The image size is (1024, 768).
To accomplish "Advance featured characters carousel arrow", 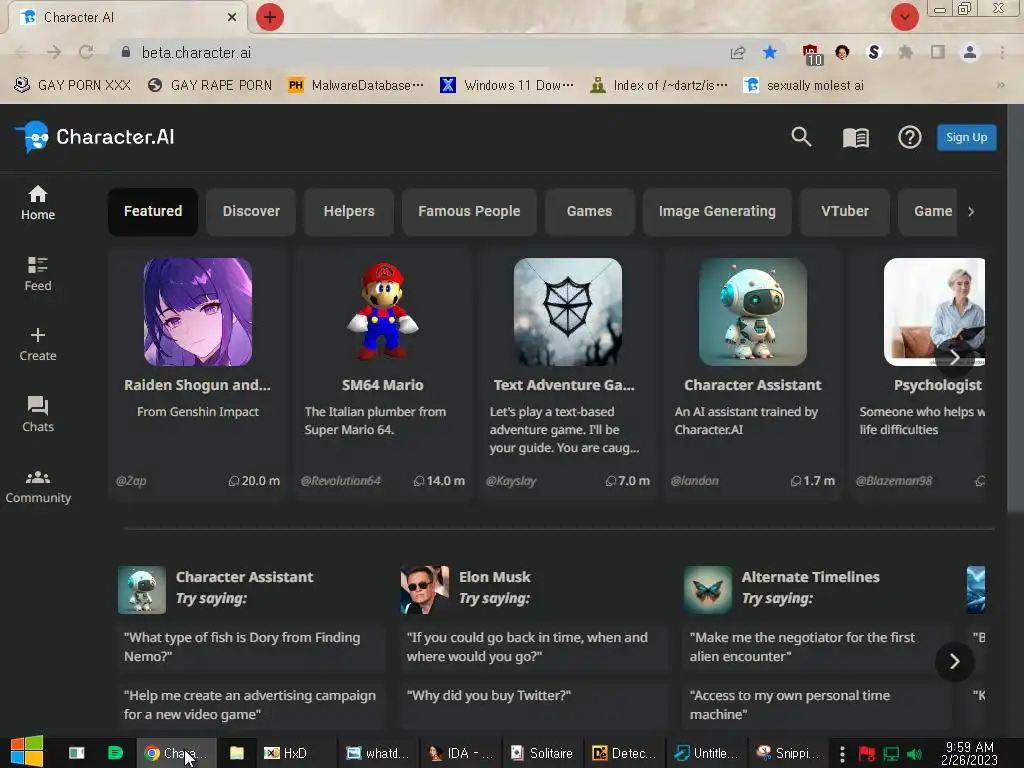I will (955, 357).
